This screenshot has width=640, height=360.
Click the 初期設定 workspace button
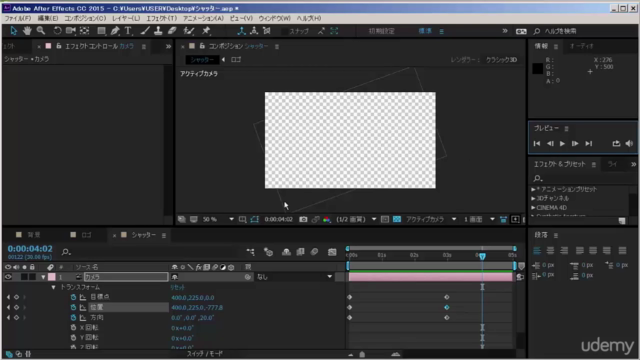(x=382, y=31)
